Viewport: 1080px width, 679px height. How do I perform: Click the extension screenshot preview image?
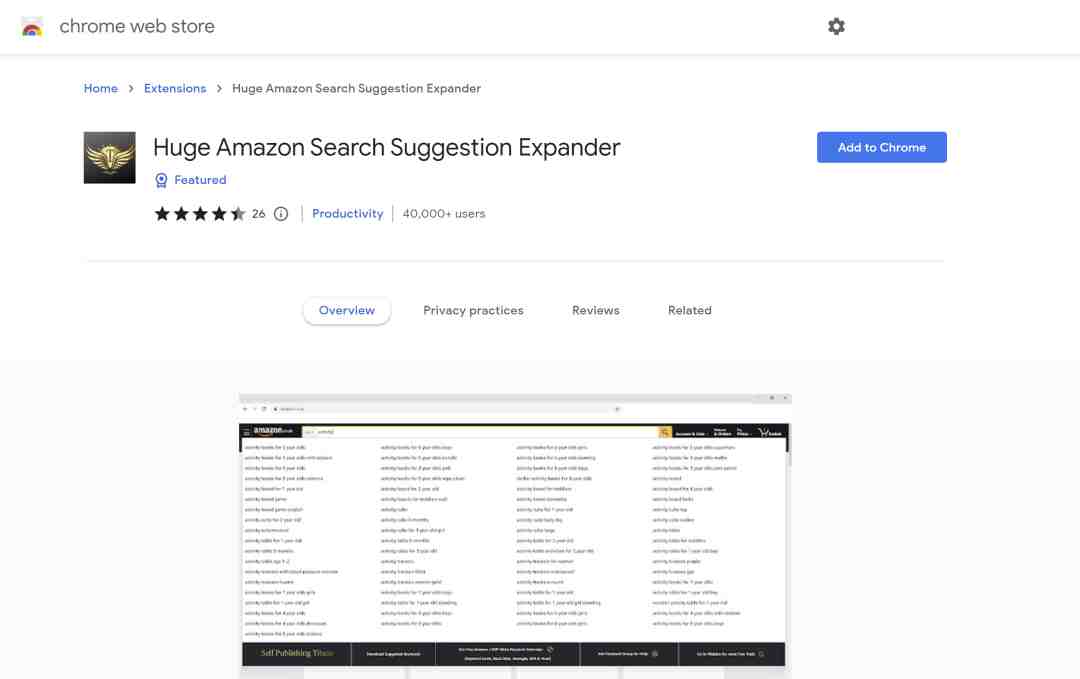[x=515, y=536]
